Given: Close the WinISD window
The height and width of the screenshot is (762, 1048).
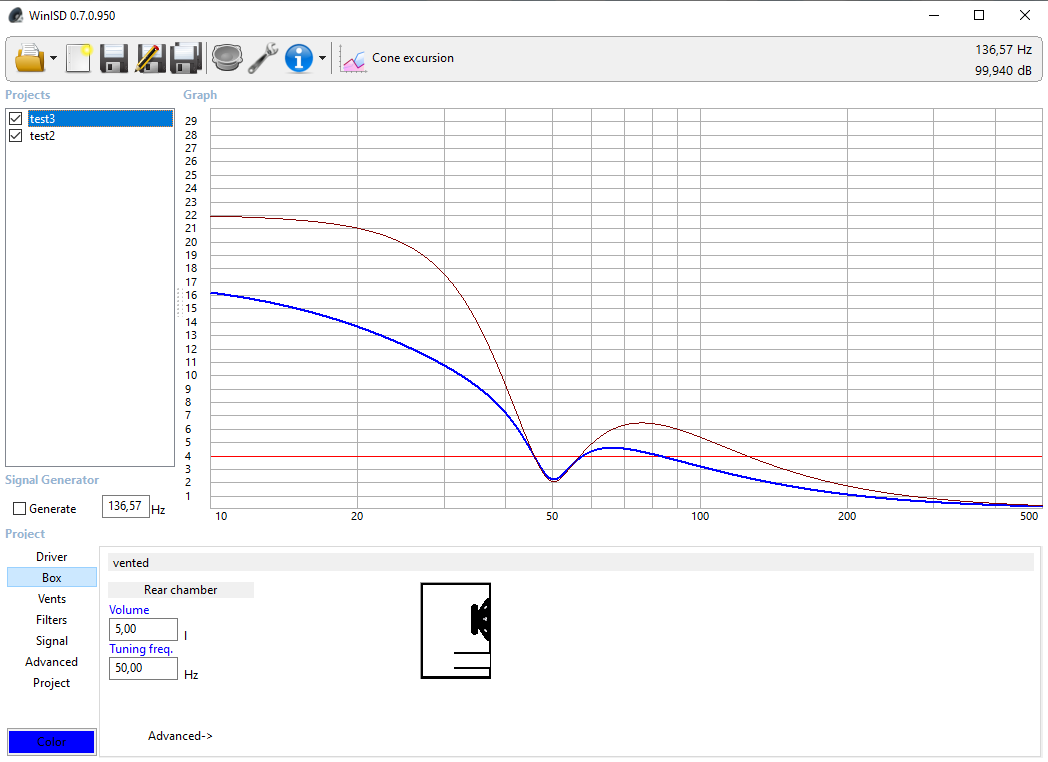Looking at the screenshot, I should 1025,15.
